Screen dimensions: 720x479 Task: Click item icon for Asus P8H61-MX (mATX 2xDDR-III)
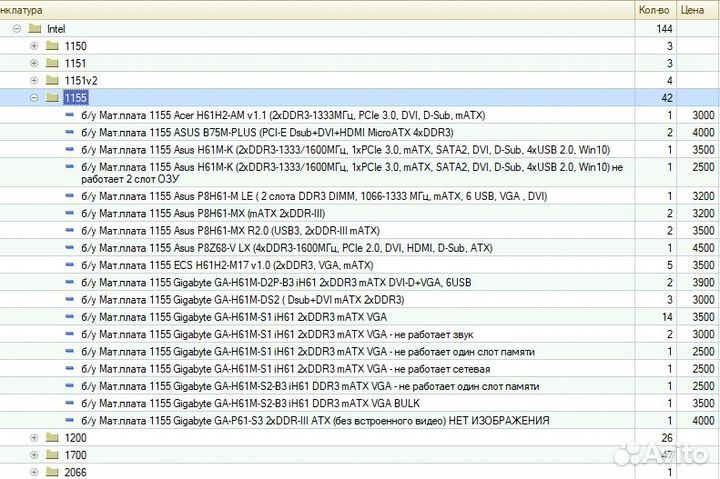coord(70,213)
